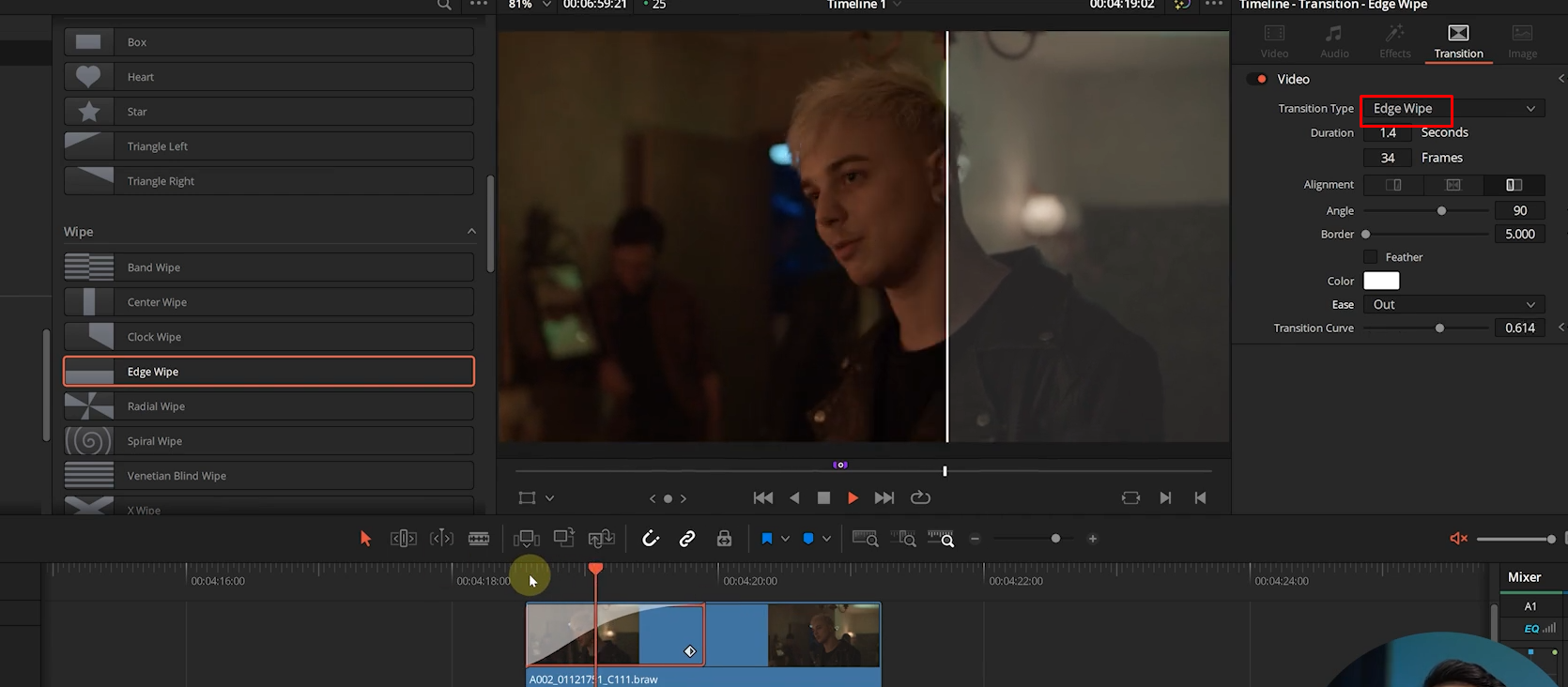1568x687 pixels.
Task: Toggle the Video transition enable switch
Action: coord(1257,79)
